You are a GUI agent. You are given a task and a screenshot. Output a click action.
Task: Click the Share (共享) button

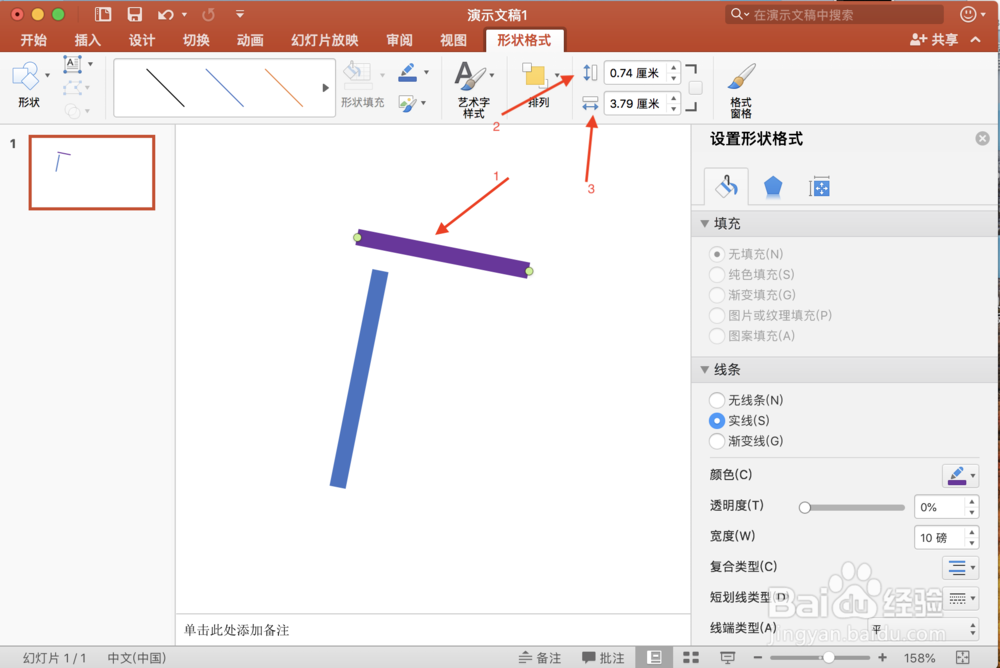(x=934, y=40)
